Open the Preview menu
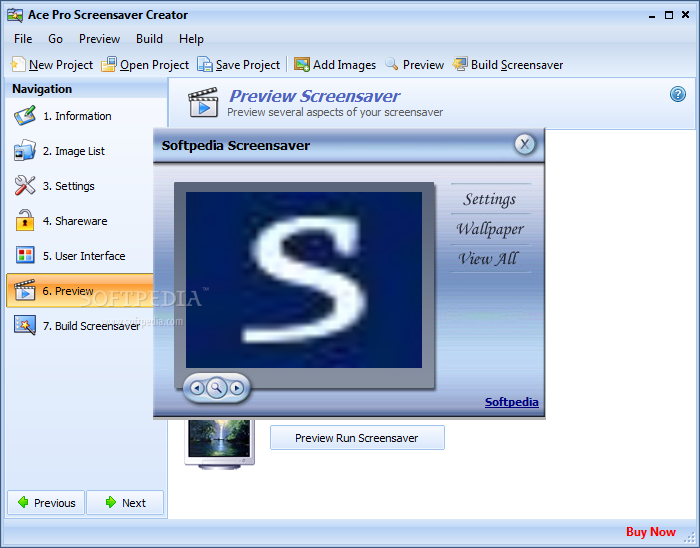The image size is (700, 548). point(99,39)
